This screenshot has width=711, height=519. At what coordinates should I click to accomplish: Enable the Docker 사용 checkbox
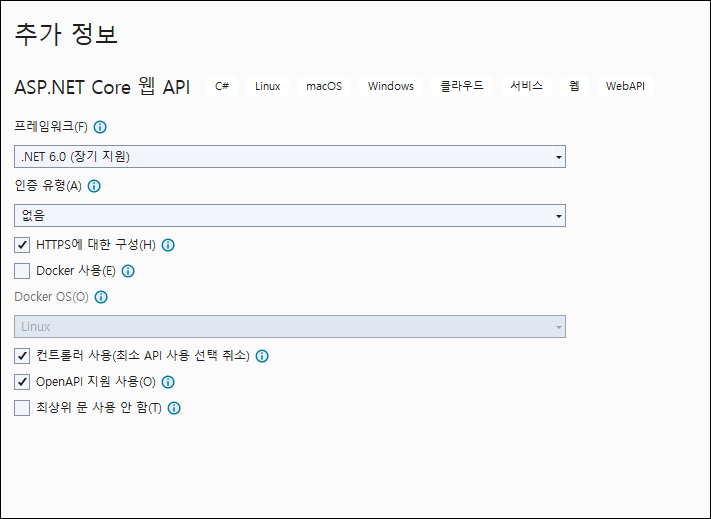click(x=23, y=271)
